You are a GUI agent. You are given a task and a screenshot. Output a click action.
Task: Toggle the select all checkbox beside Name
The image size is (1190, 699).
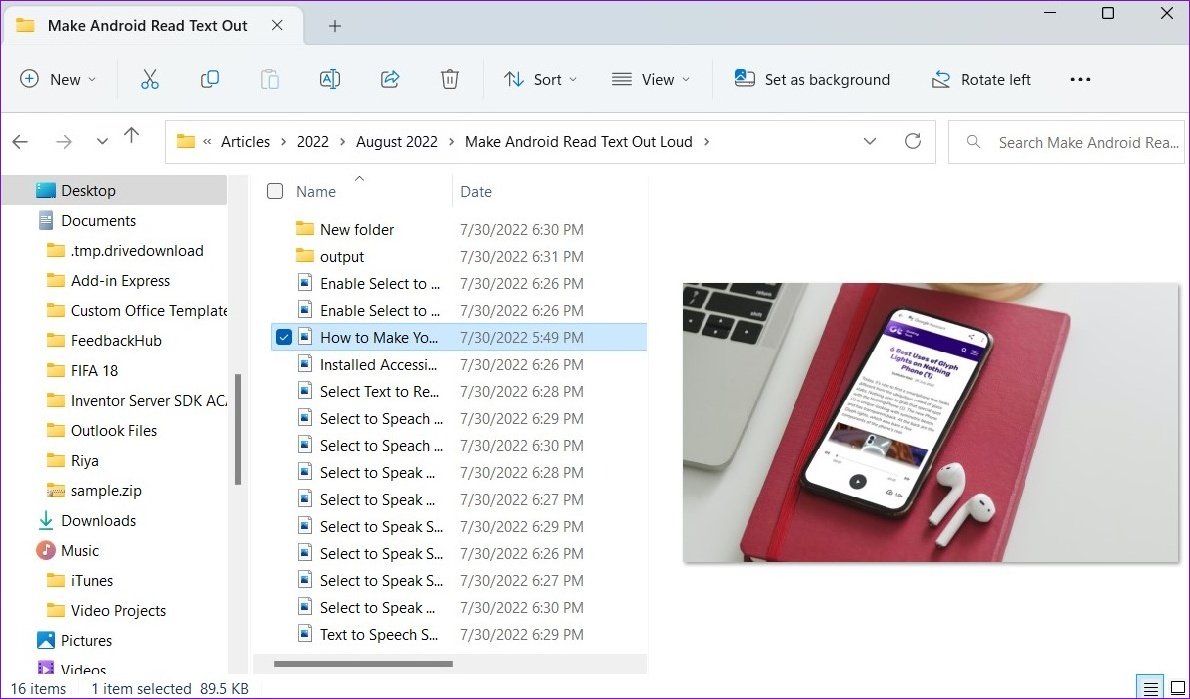click(275, 191)
